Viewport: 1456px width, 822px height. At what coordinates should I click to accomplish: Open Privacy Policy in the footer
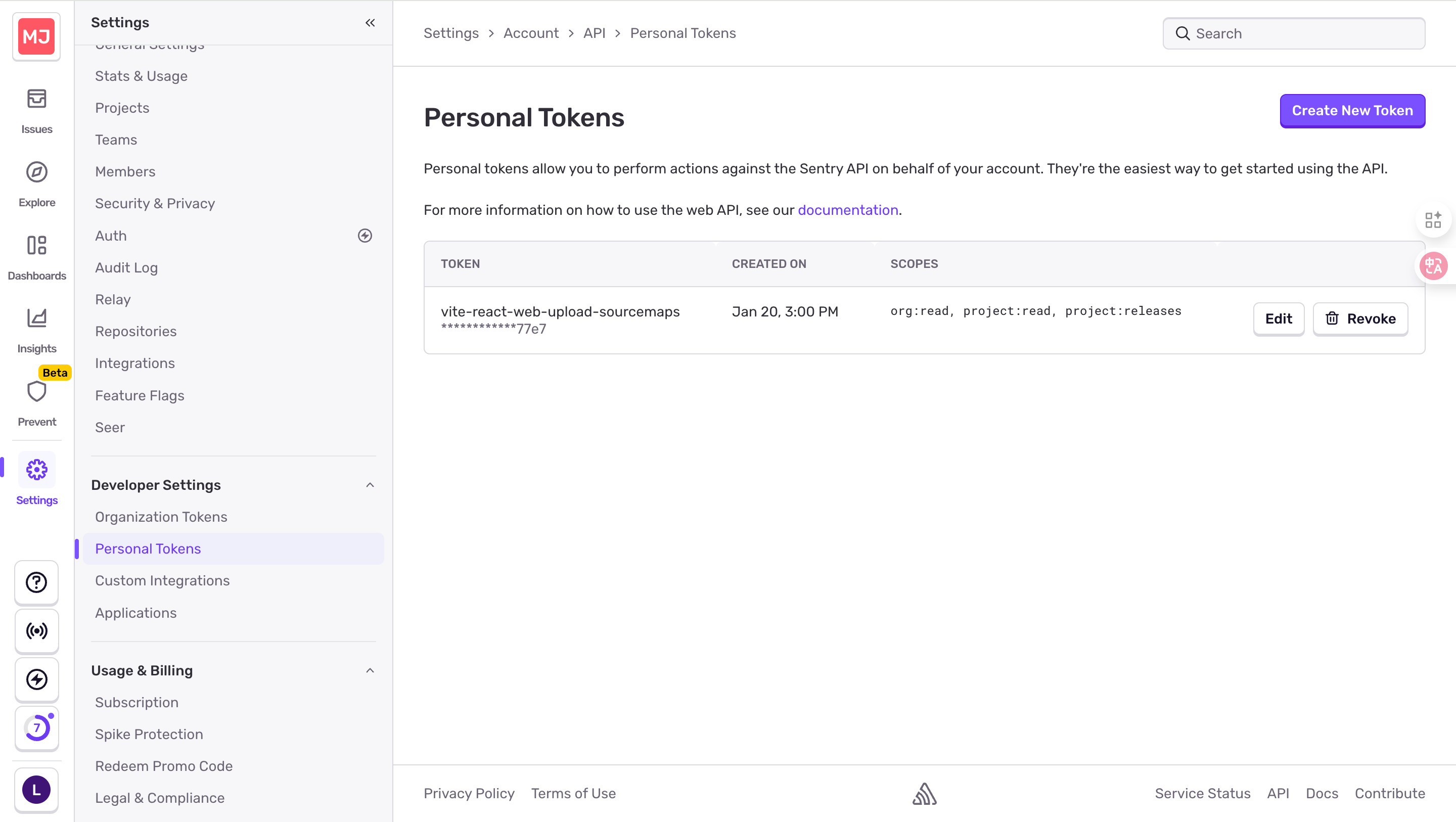click(469, 794)
